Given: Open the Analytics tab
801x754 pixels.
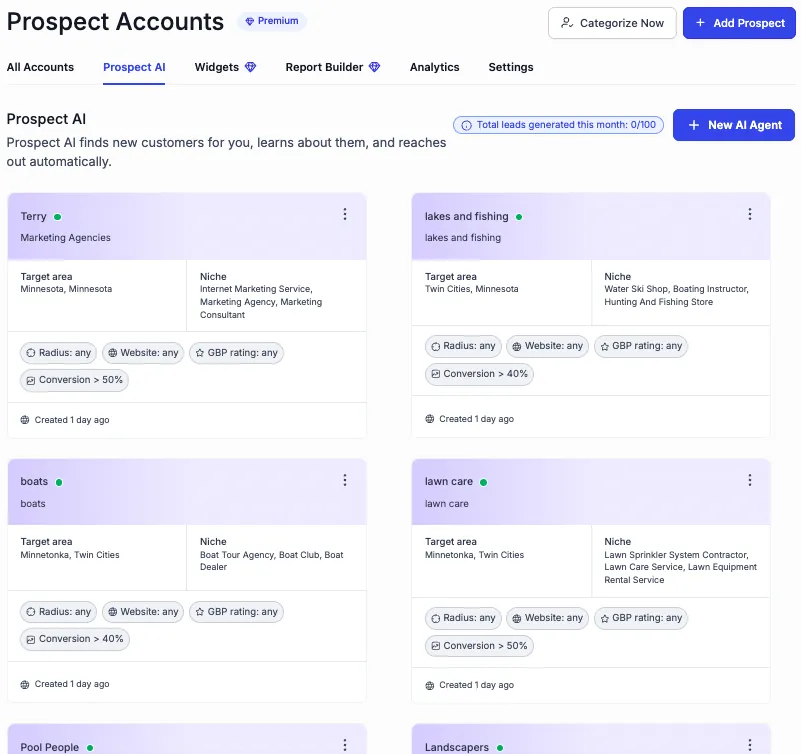Looking at the screenshot, I should pos(434,67).
